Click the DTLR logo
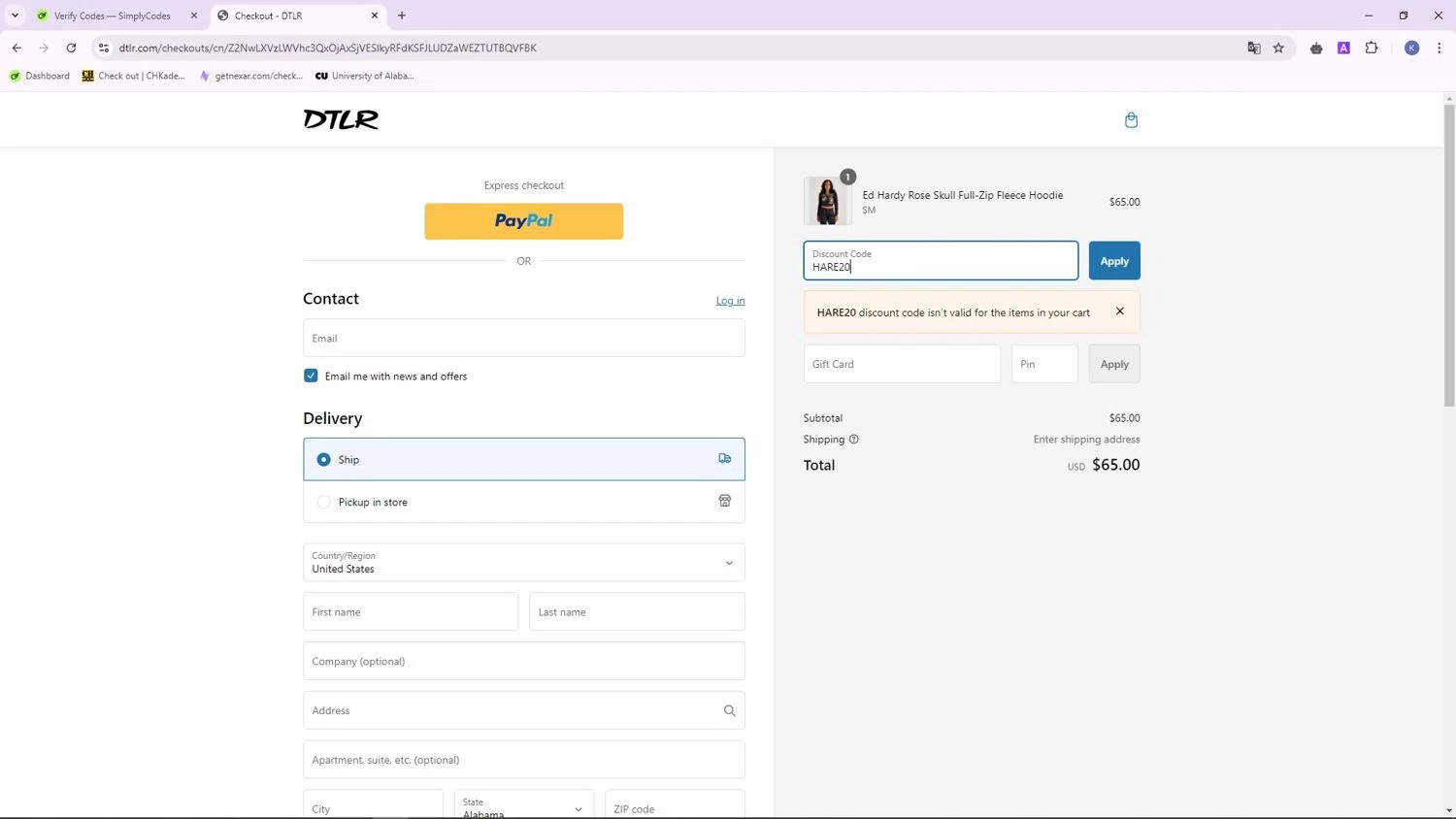 click(x=341, y=119)
